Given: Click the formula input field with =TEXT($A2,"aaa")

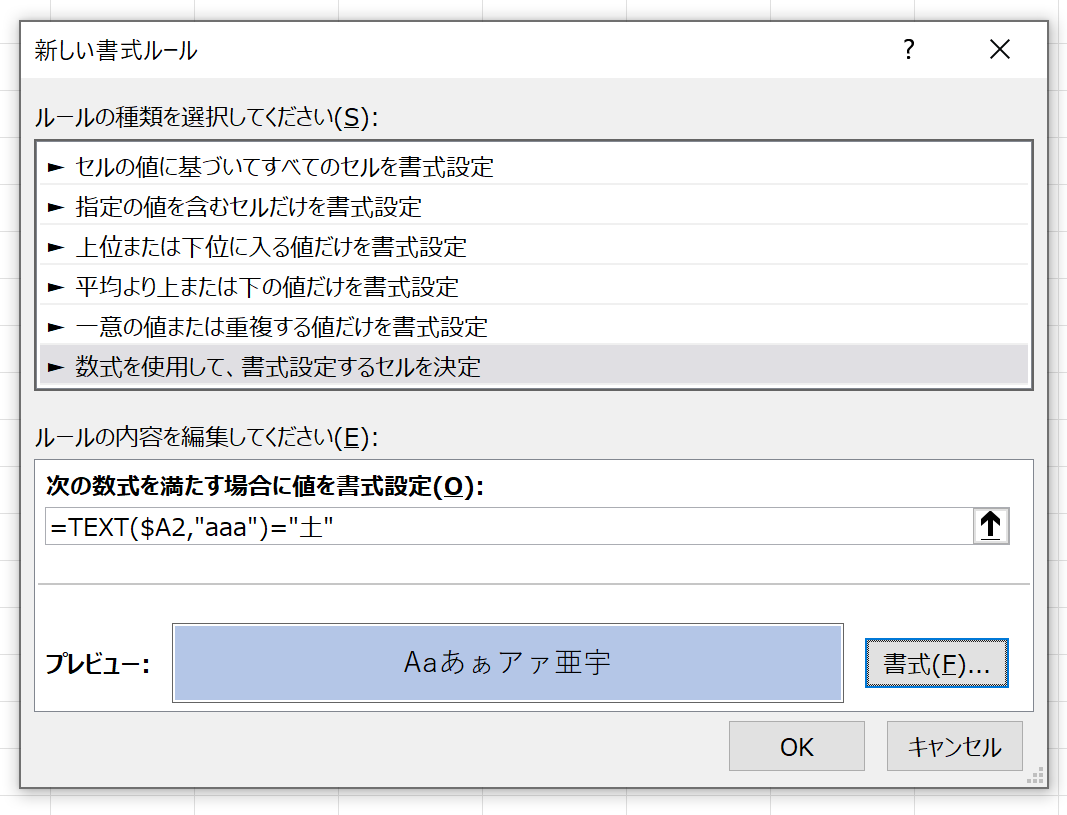Looking at the screenshot, I should pyautogui.click(x=509, y=526).
